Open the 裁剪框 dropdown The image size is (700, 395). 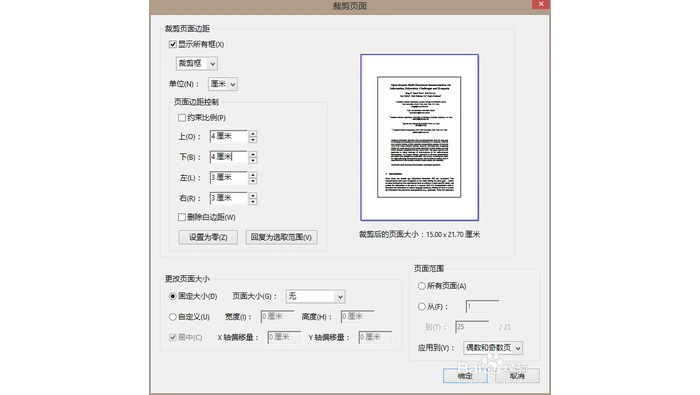196,63
